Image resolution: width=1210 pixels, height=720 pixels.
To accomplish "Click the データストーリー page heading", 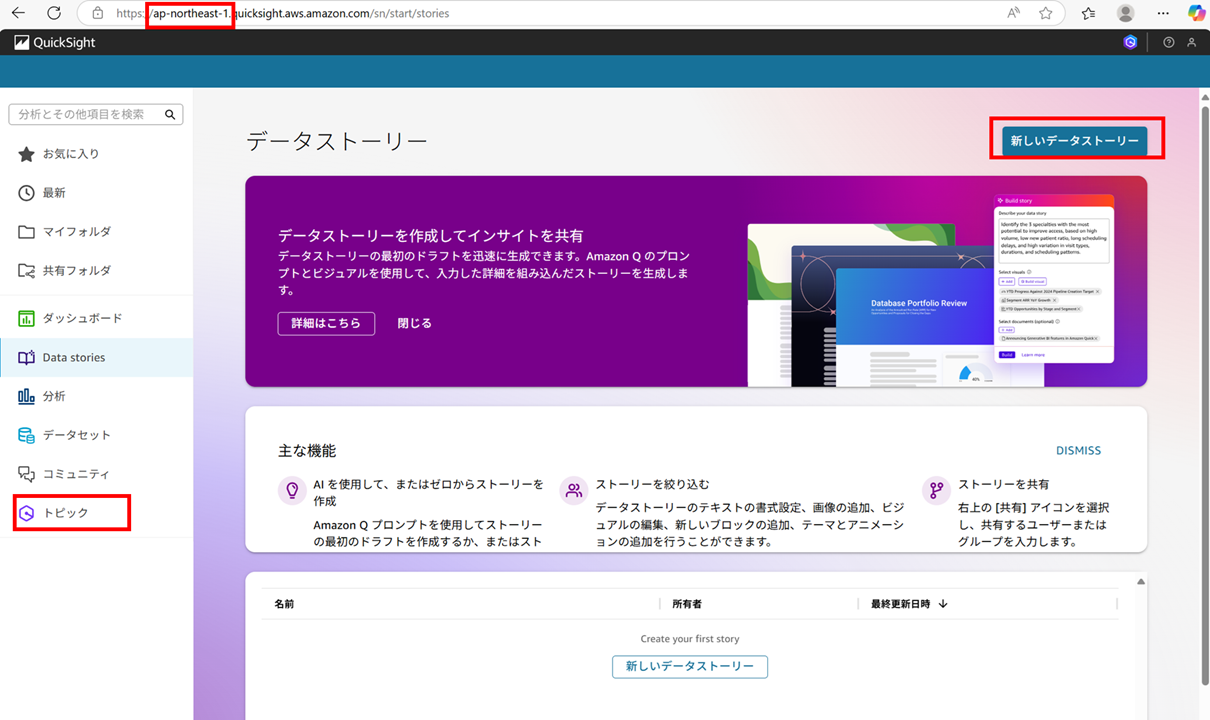I will pos(337,141).
